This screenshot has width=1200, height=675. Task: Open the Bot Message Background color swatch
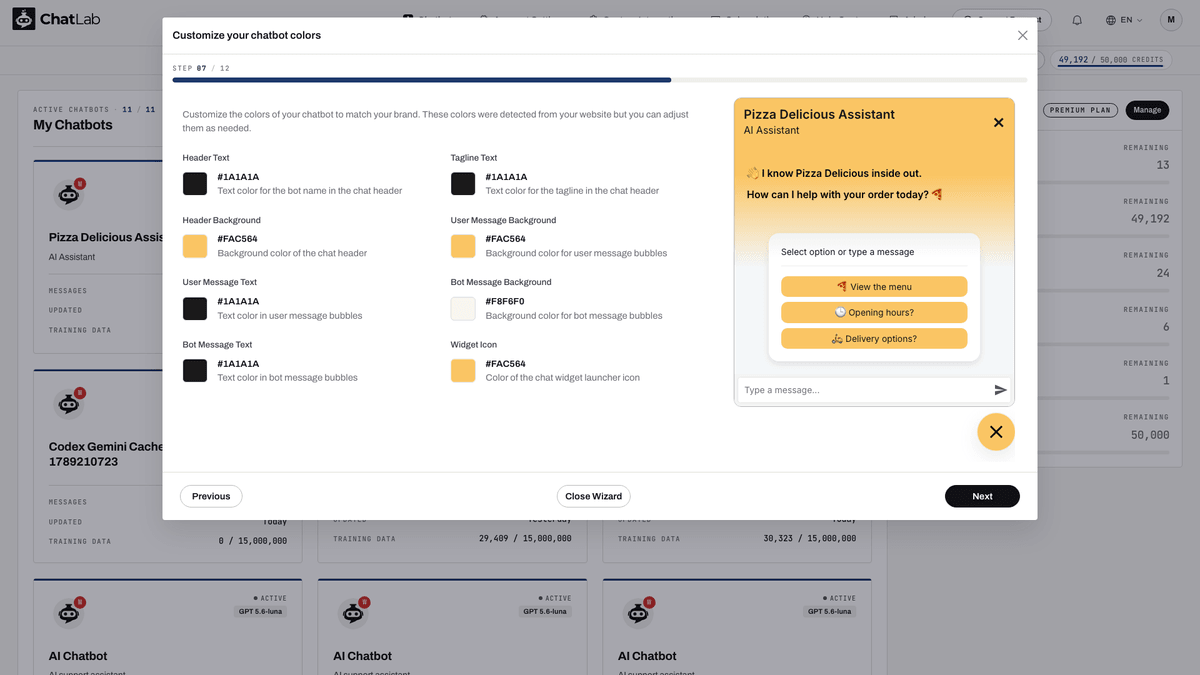point(463,308)
